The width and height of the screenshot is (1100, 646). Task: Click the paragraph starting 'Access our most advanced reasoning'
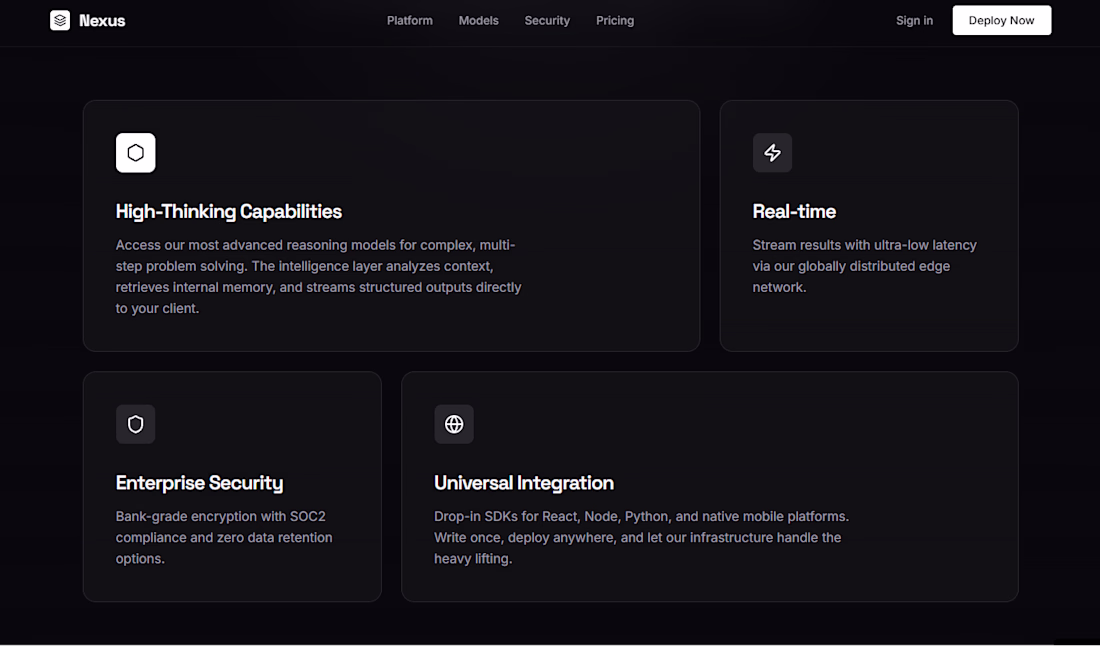pos(318,277)
